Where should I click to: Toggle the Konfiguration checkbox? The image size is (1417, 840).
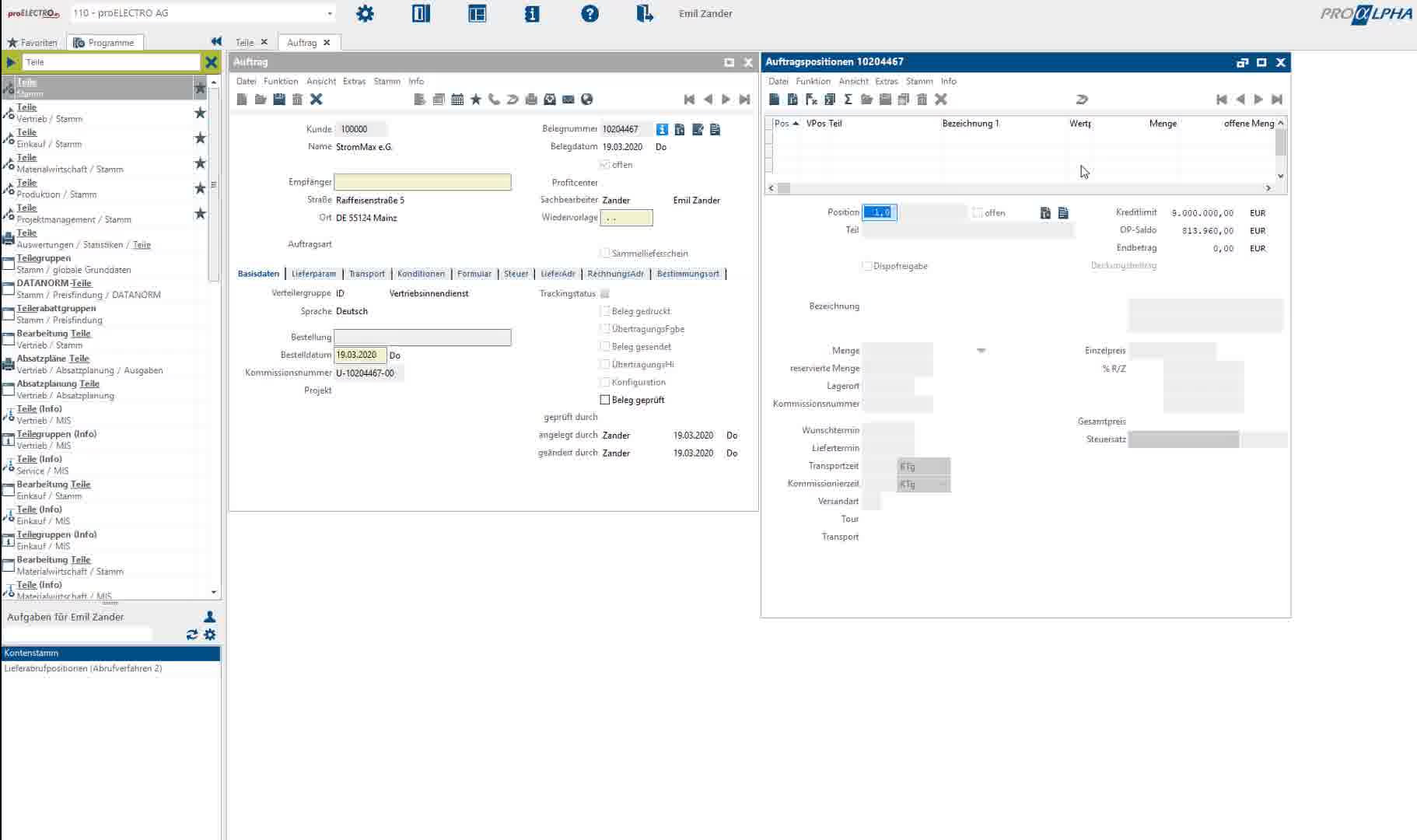point(605,382)
